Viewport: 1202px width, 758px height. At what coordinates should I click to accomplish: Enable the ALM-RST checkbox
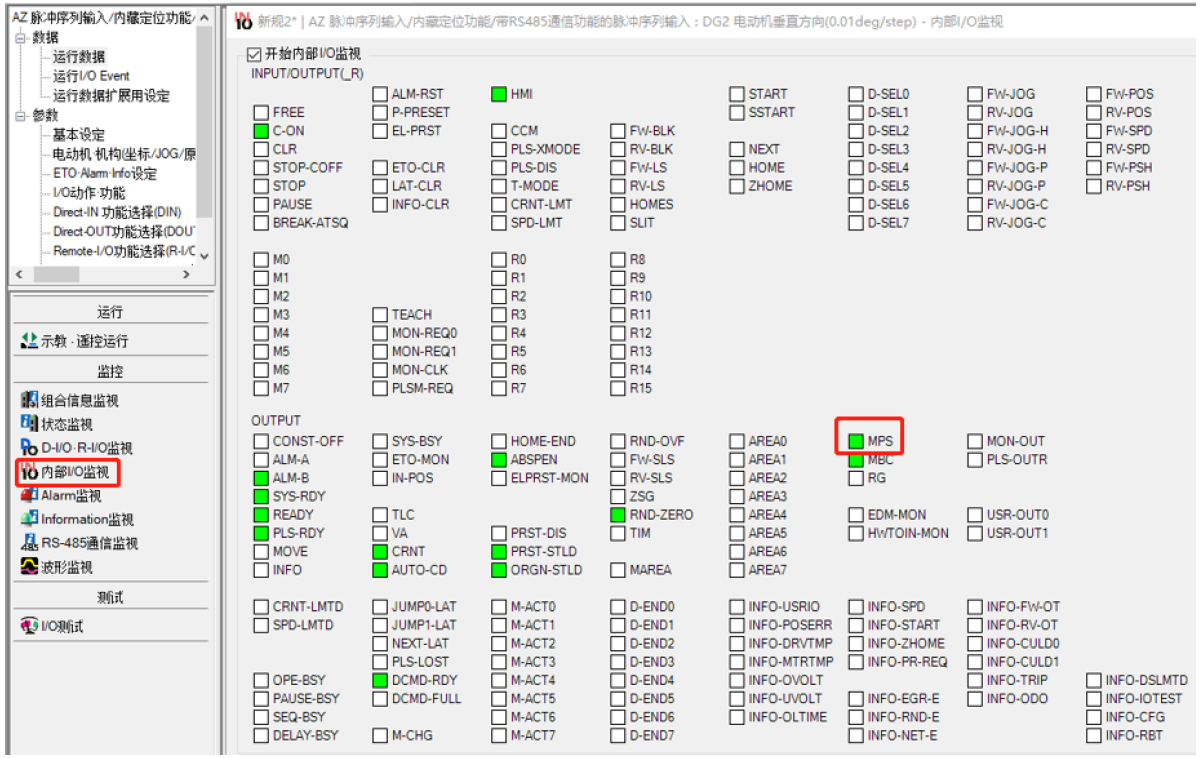[380, 94]
